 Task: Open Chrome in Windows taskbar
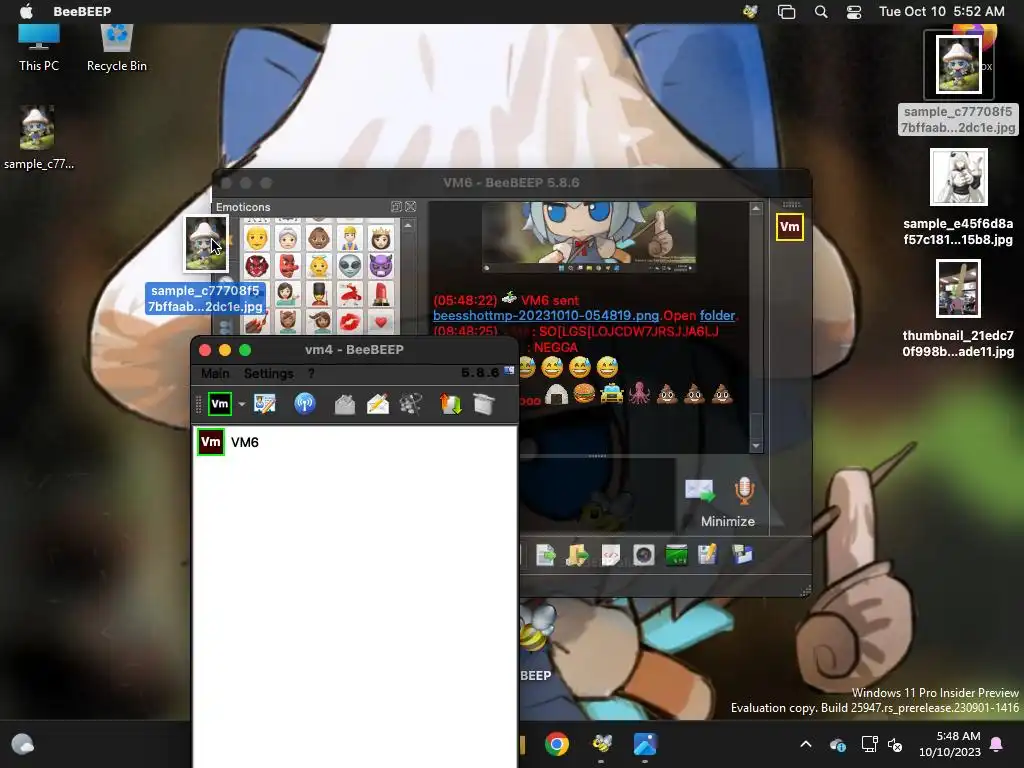pyautogui.click(x=556, y=744)
